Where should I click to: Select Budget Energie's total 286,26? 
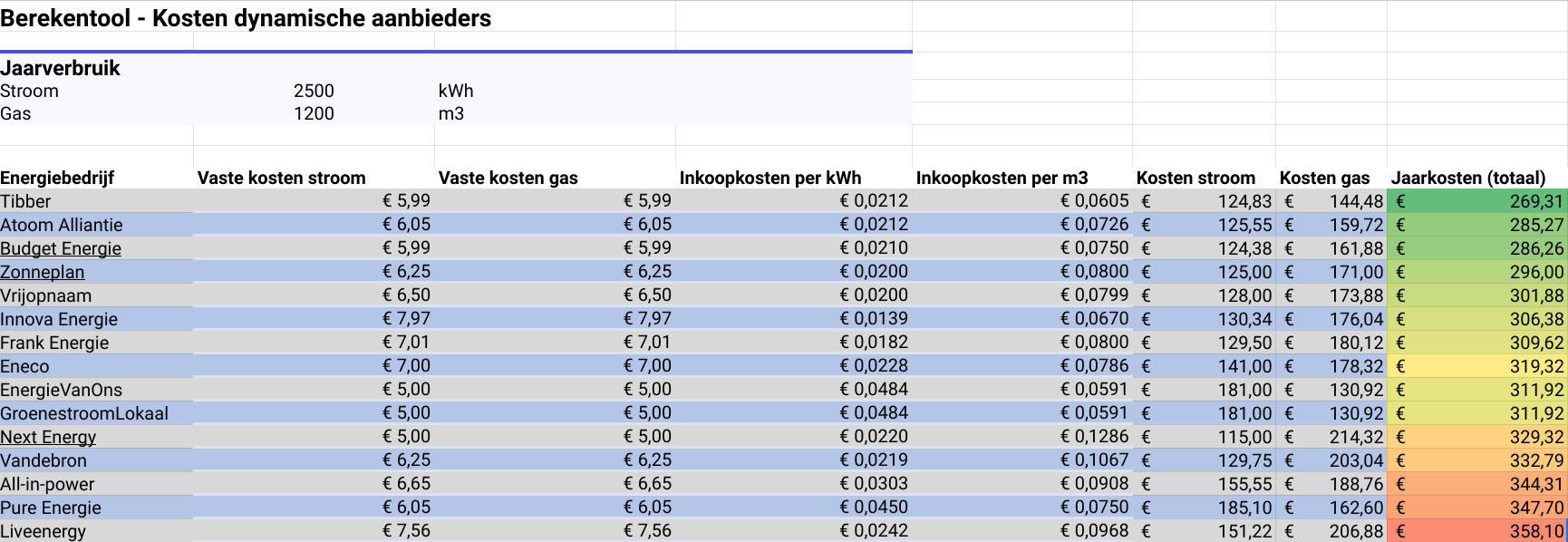coord(1477,248)
